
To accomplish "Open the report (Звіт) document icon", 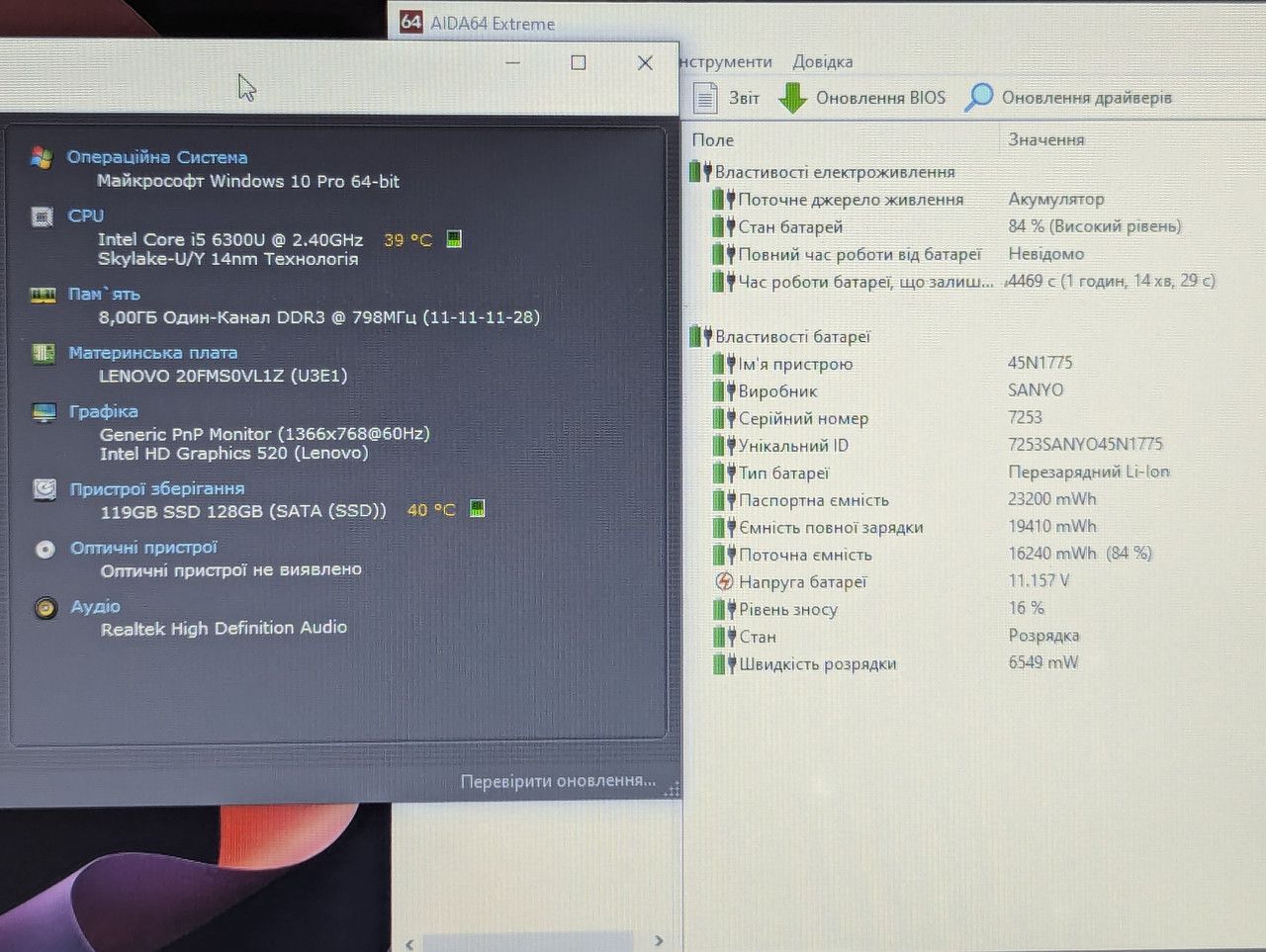I will coord(705,98).
